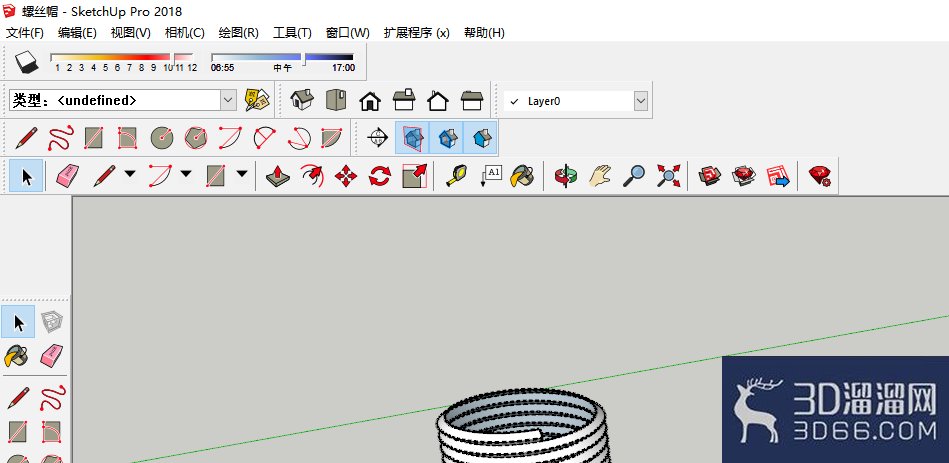Select the Tape Measure tool
This screenshot has height=463, width=949.
point(456,176)
